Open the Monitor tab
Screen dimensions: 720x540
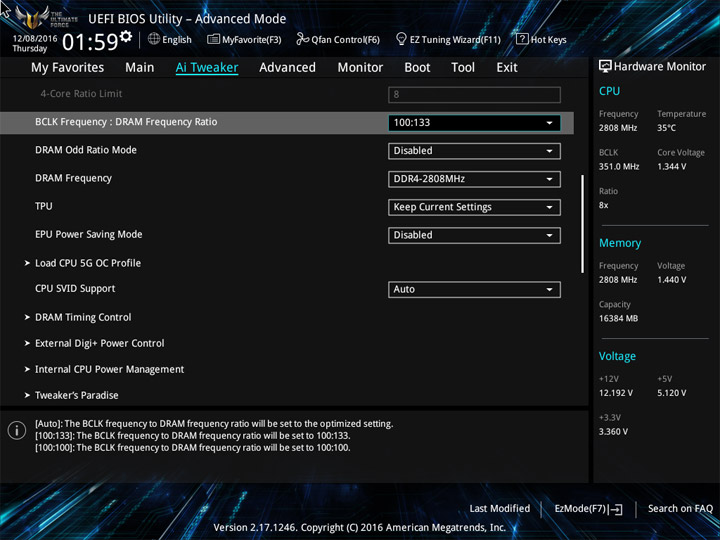tap(360, 68)
